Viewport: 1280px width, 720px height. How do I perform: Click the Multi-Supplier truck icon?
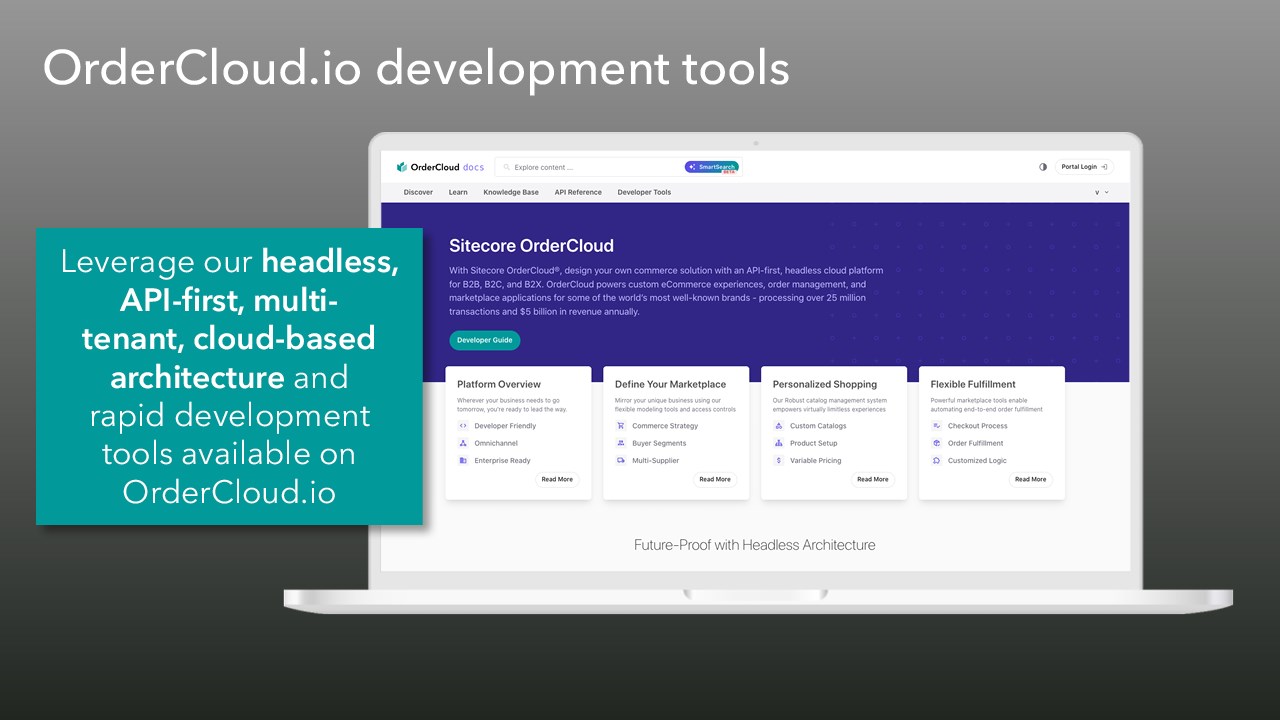[621, 461]
